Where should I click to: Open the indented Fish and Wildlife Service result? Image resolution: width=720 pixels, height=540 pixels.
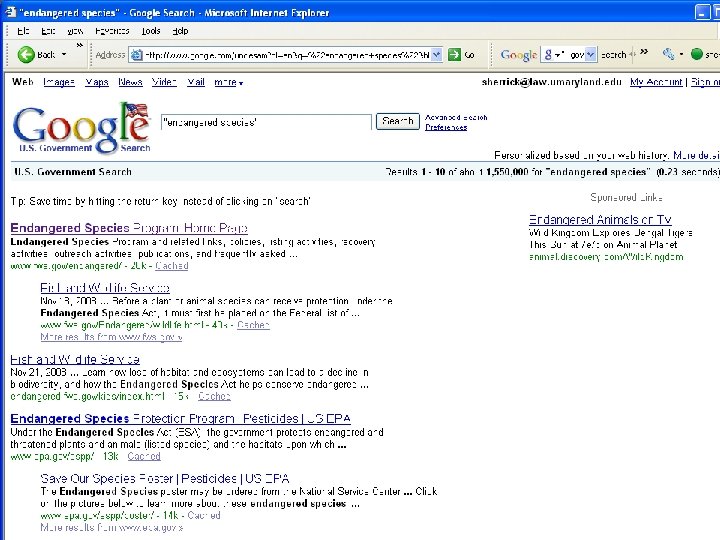pyautogui.click(x=105, y=287)
